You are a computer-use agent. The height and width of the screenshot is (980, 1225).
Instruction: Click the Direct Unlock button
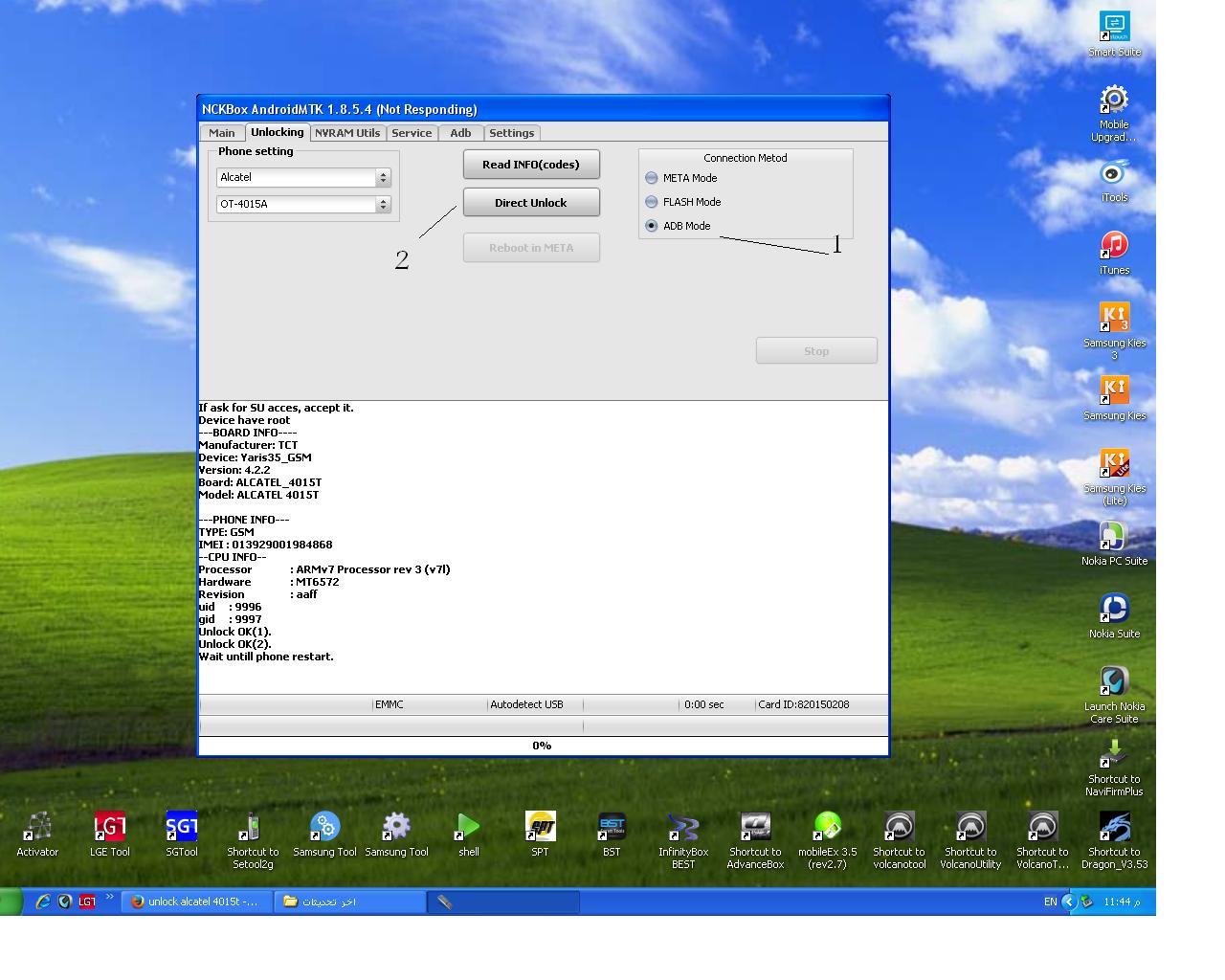pos(531,203)
